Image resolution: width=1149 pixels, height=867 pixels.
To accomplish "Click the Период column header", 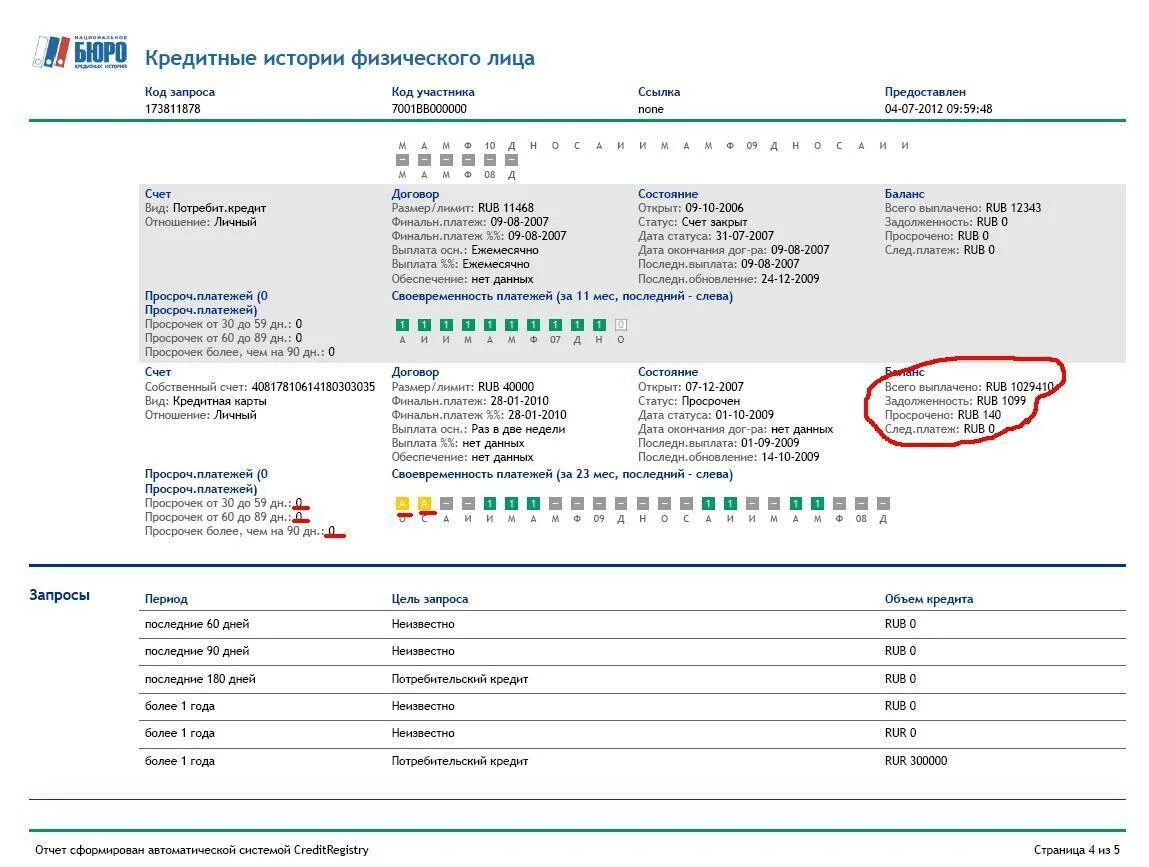I will [x=166, y=599].
